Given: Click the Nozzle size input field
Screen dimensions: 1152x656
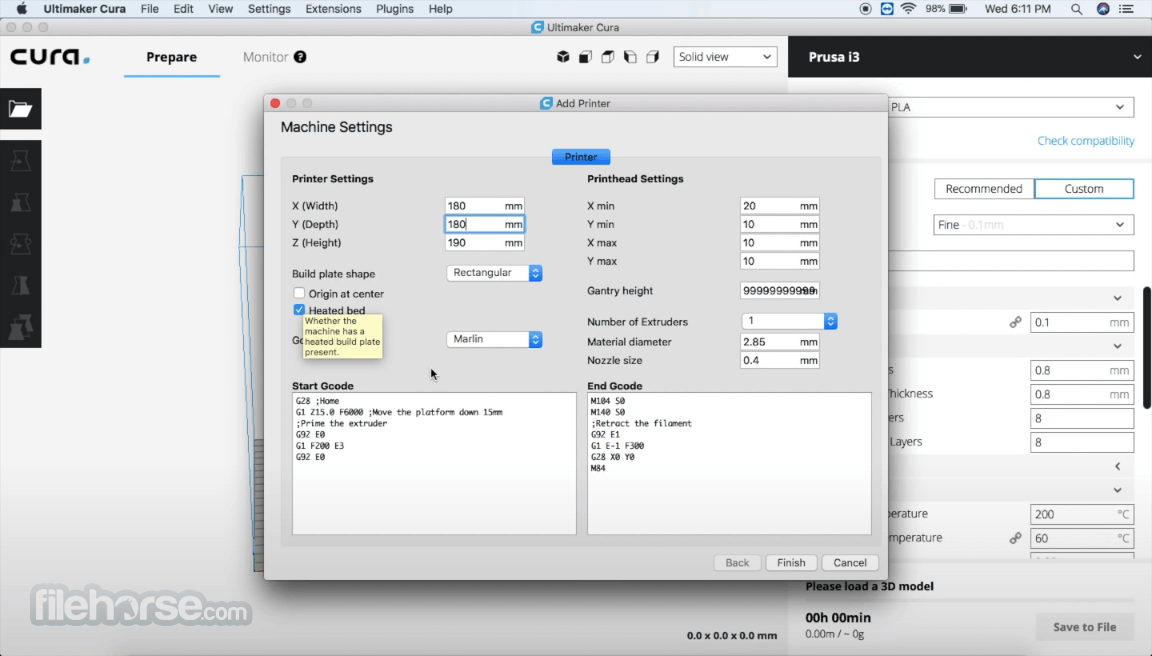Looking at the screenshot, I should click(780, 360).
